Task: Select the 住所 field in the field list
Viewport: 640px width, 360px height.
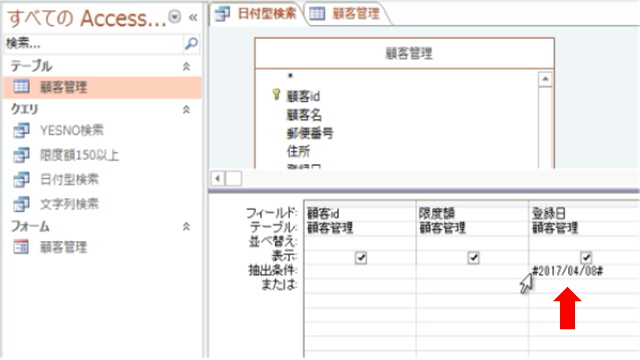Action: point(298,151)
